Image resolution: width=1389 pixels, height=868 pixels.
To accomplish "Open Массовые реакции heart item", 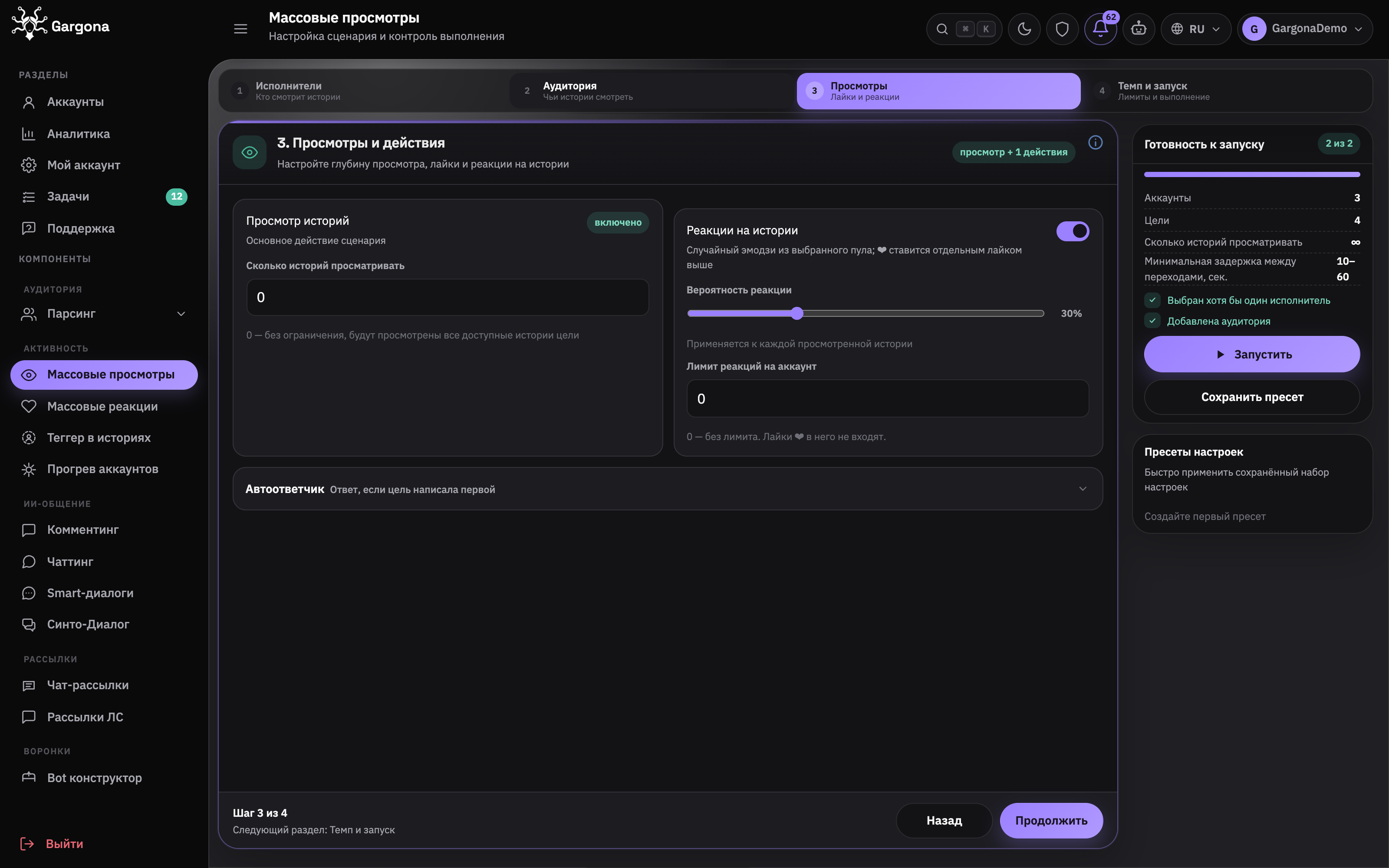I will [x=104, y=407].
